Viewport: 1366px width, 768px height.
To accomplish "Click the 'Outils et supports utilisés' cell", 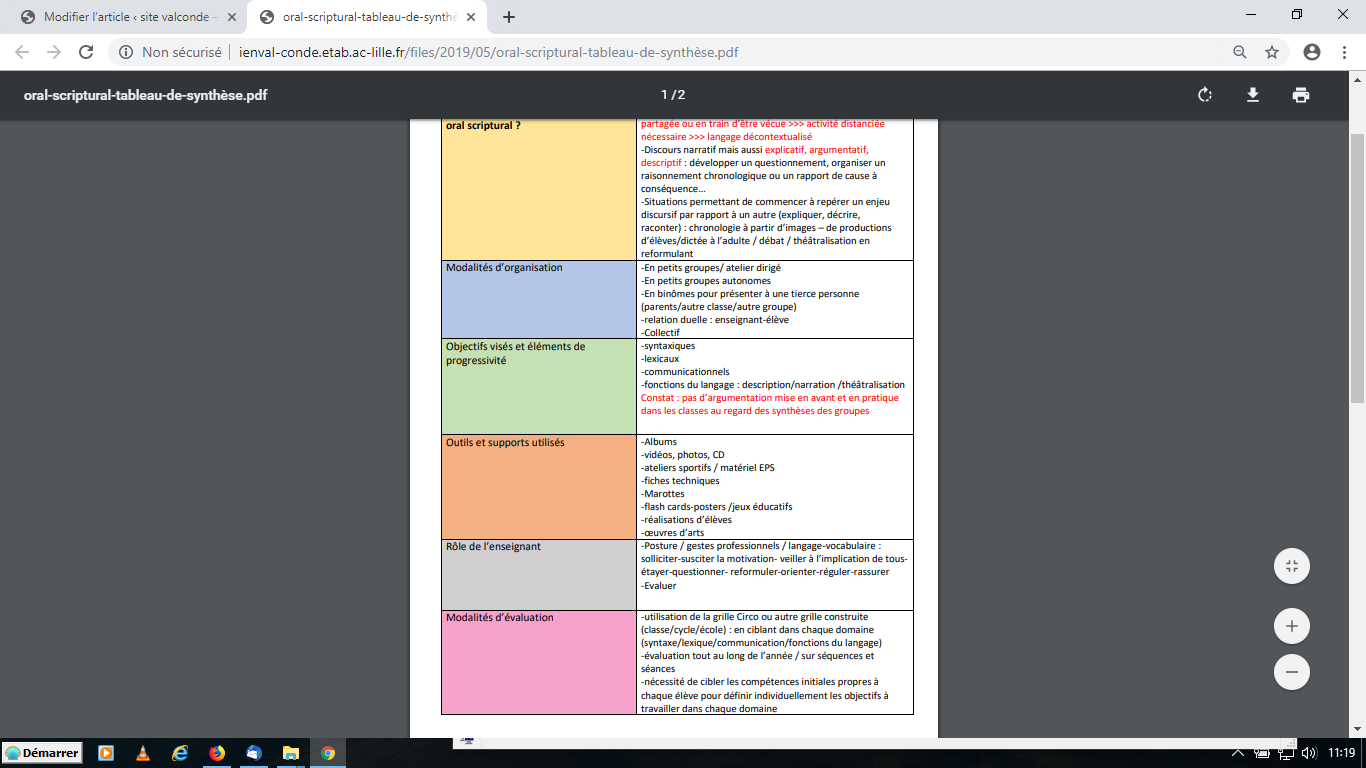I will click(x=539, y=487).
